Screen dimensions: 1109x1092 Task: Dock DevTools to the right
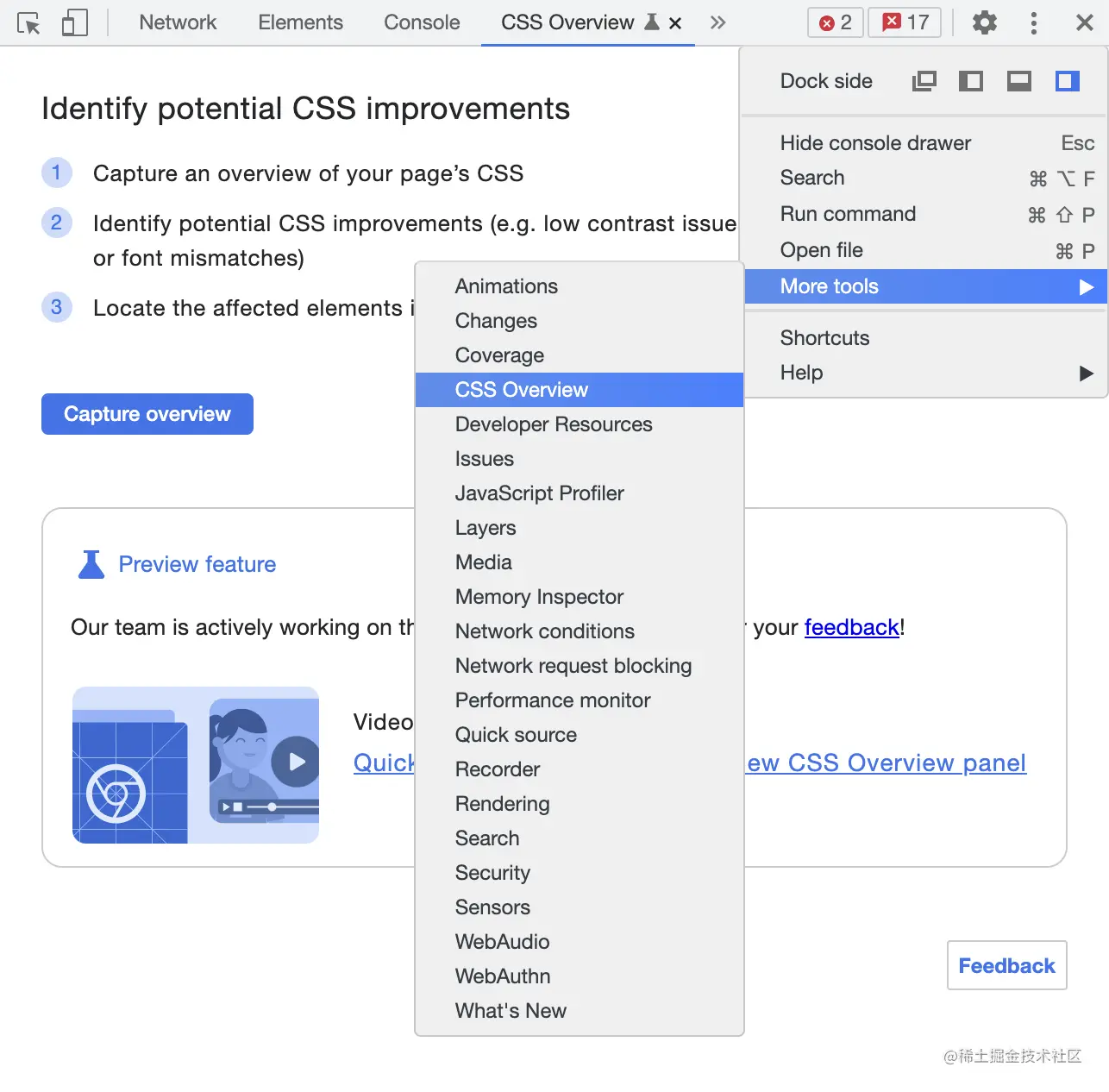pyautogui.click(x=1068, y=81)
